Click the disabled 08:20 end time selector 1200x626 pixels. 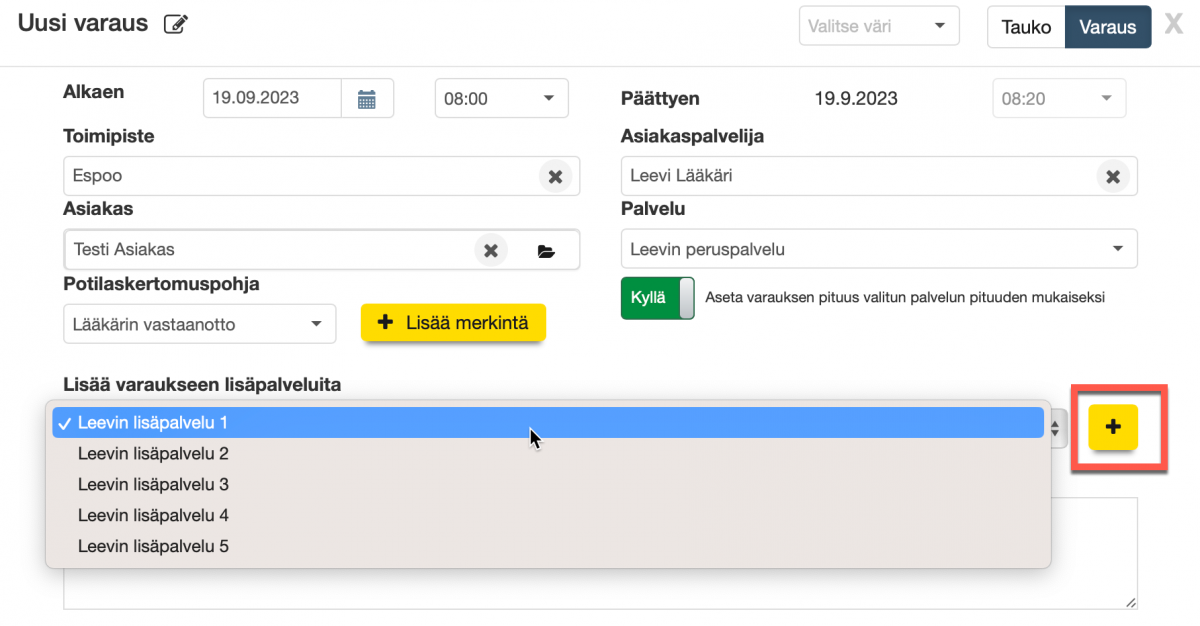tap(1059, 98)
